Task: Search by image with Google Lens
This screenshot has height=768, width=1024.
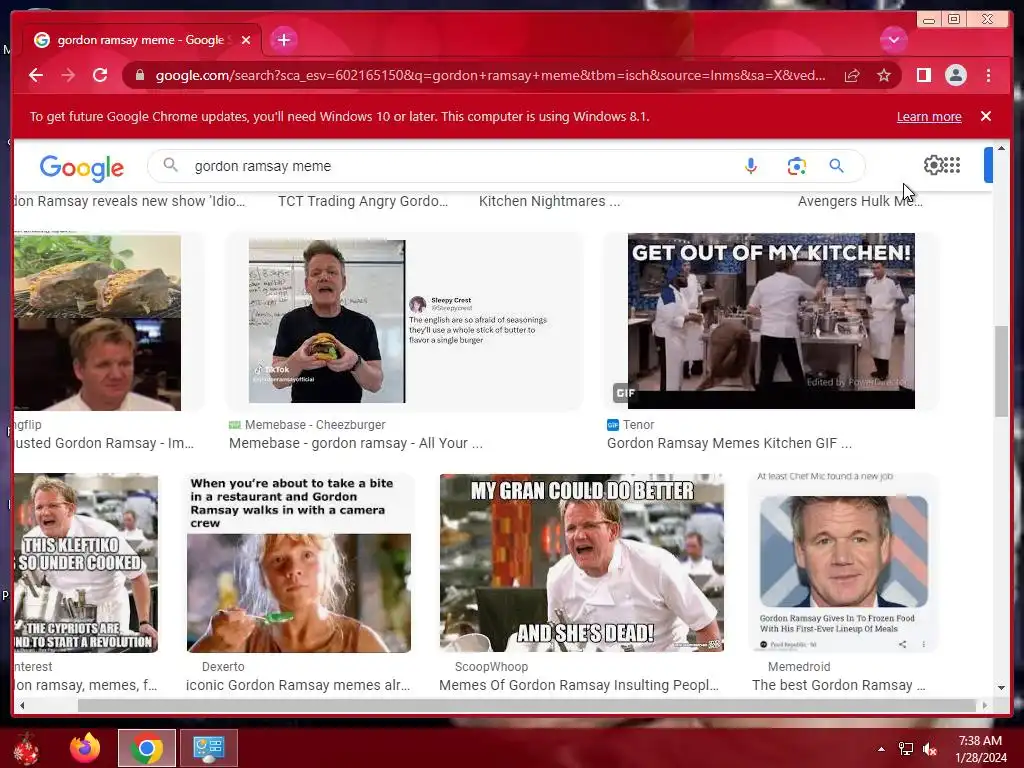Action: tap(796, 166)
